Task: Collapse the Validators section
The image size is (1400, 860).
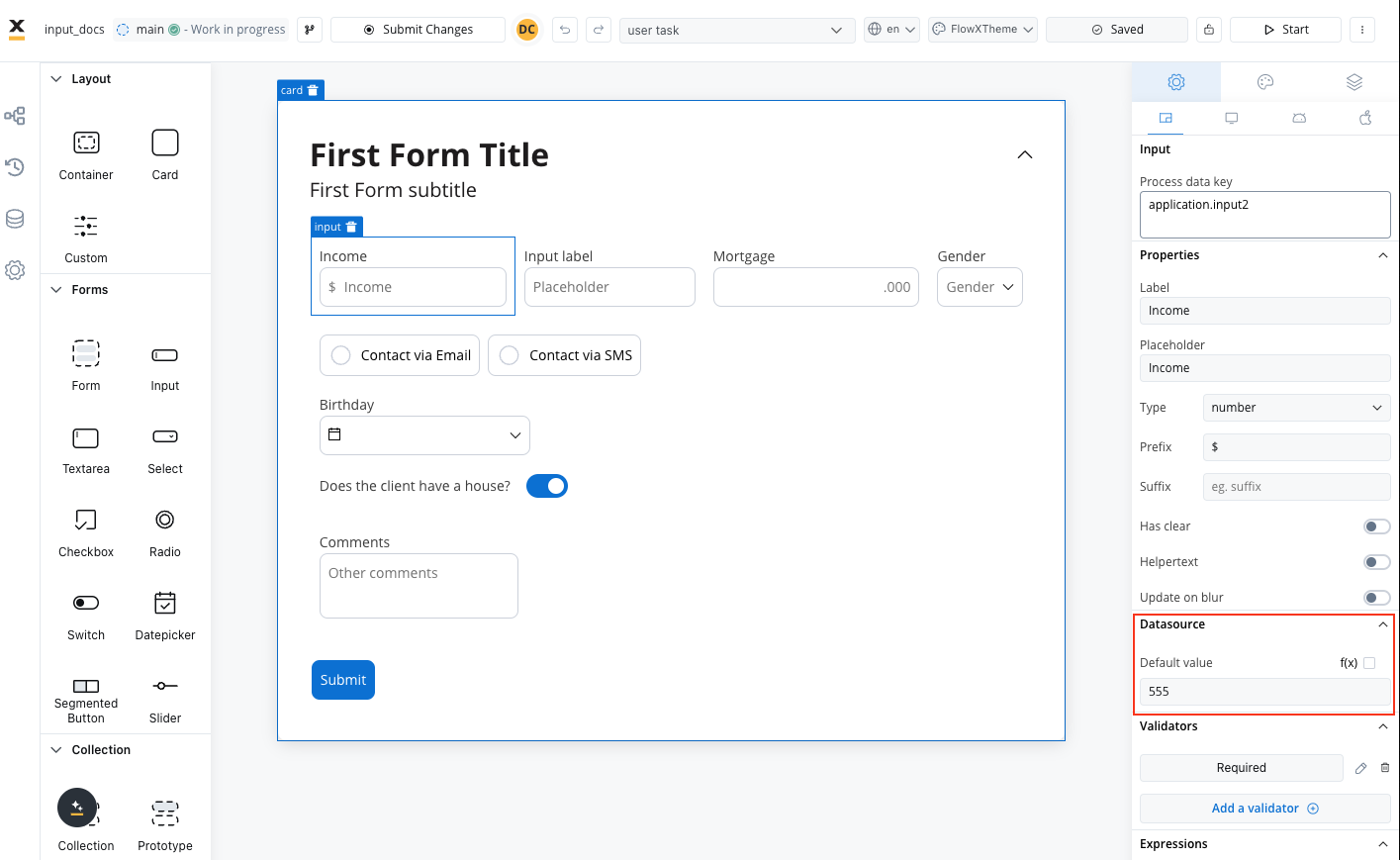Action: [1383, 726]
